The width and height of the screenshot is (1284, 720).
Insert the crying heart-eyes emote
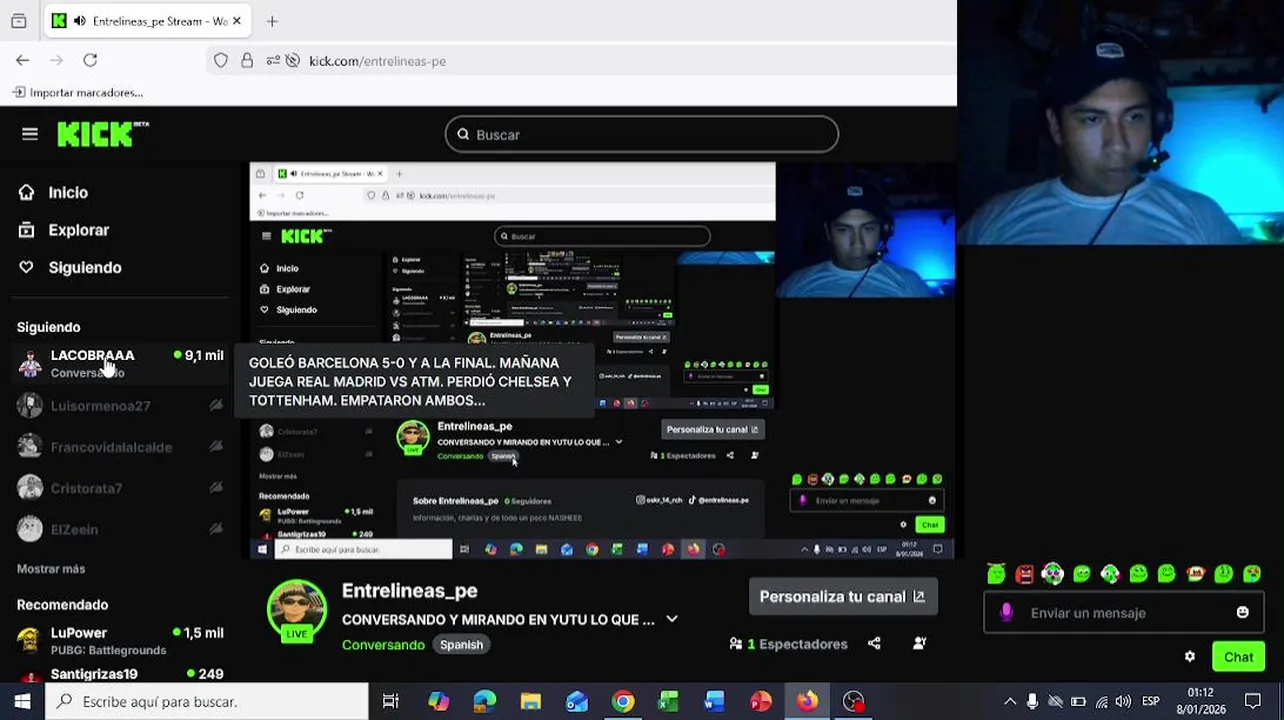(x=1251, y=574)
